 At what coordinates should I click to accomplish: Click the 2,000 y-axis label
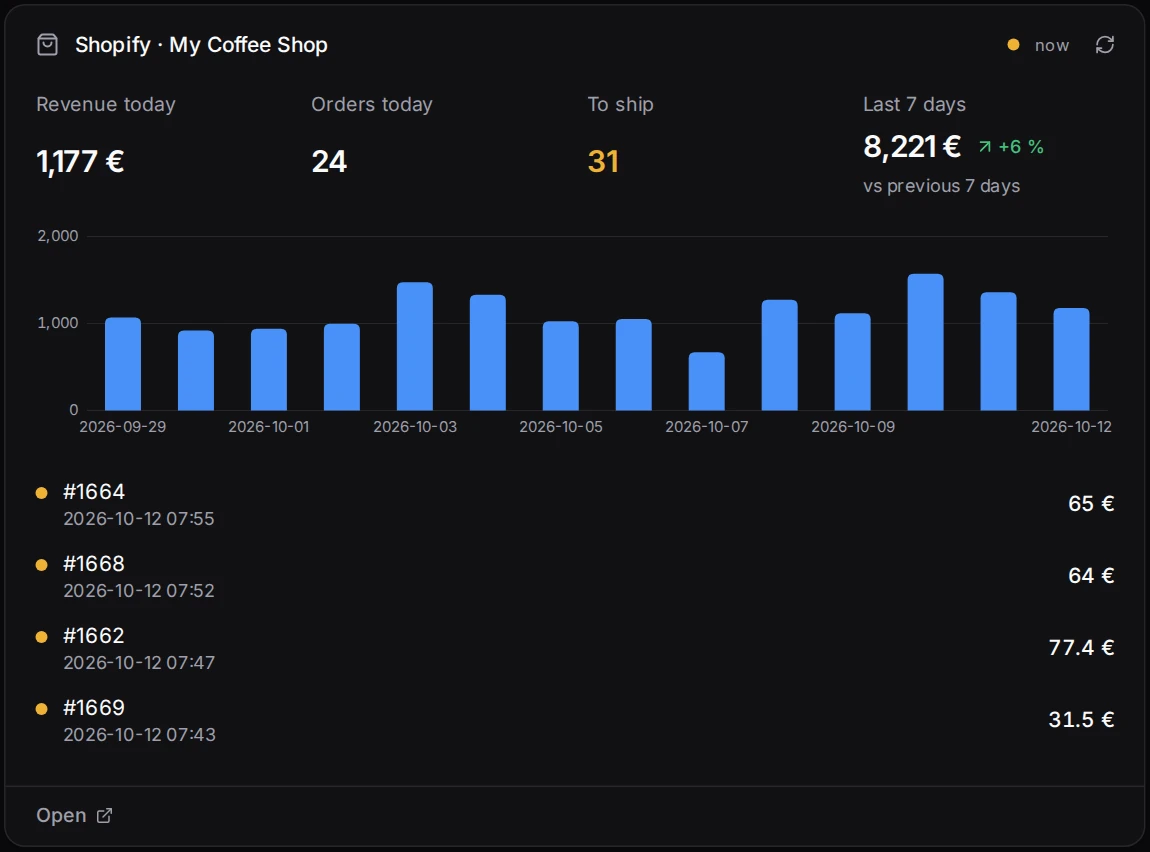(58, 236)
